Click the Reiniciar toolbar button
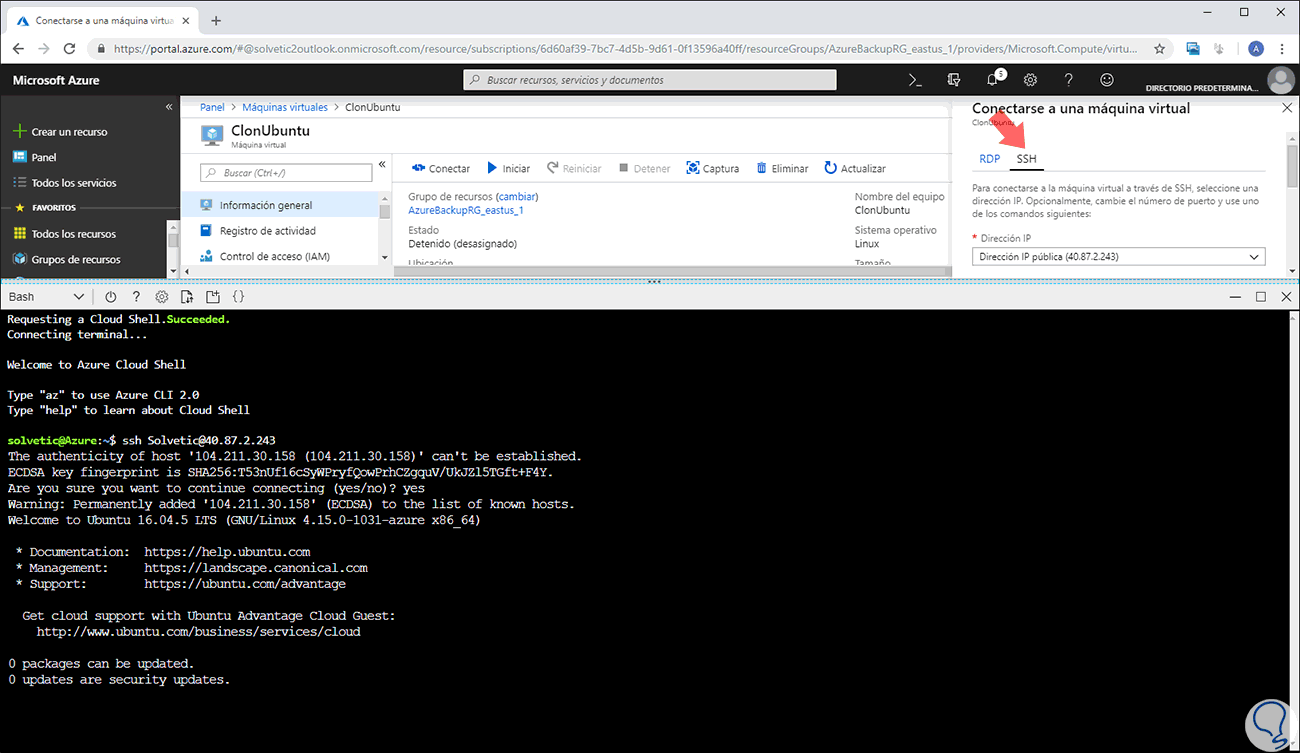Screen dimensions: 1300x753 pyautogui.click(x=573, y=169)
